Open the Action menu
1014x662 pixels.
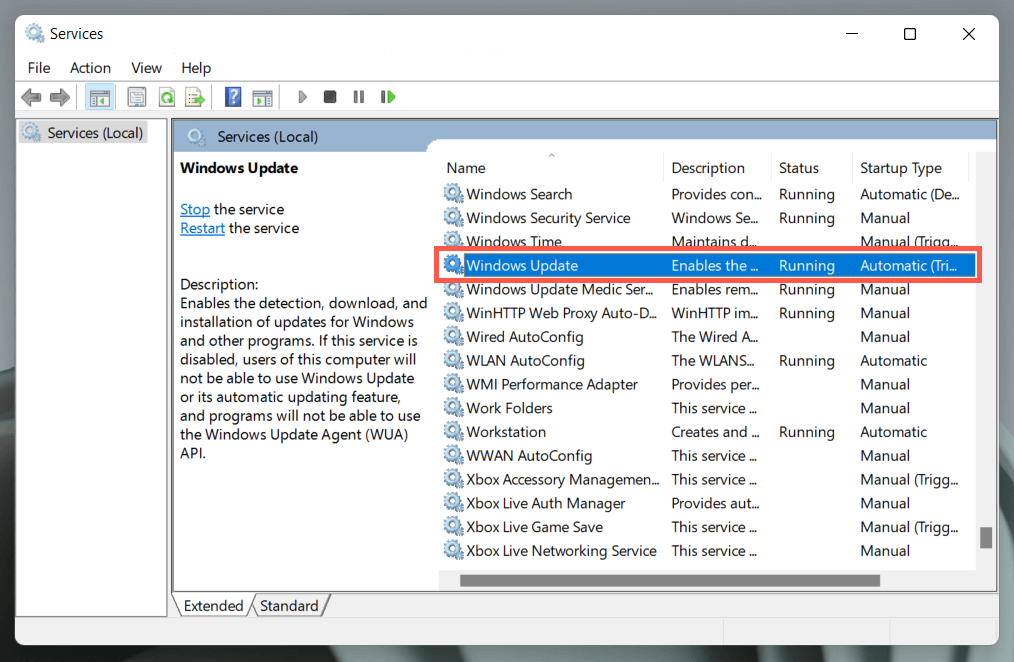point(91,68)
